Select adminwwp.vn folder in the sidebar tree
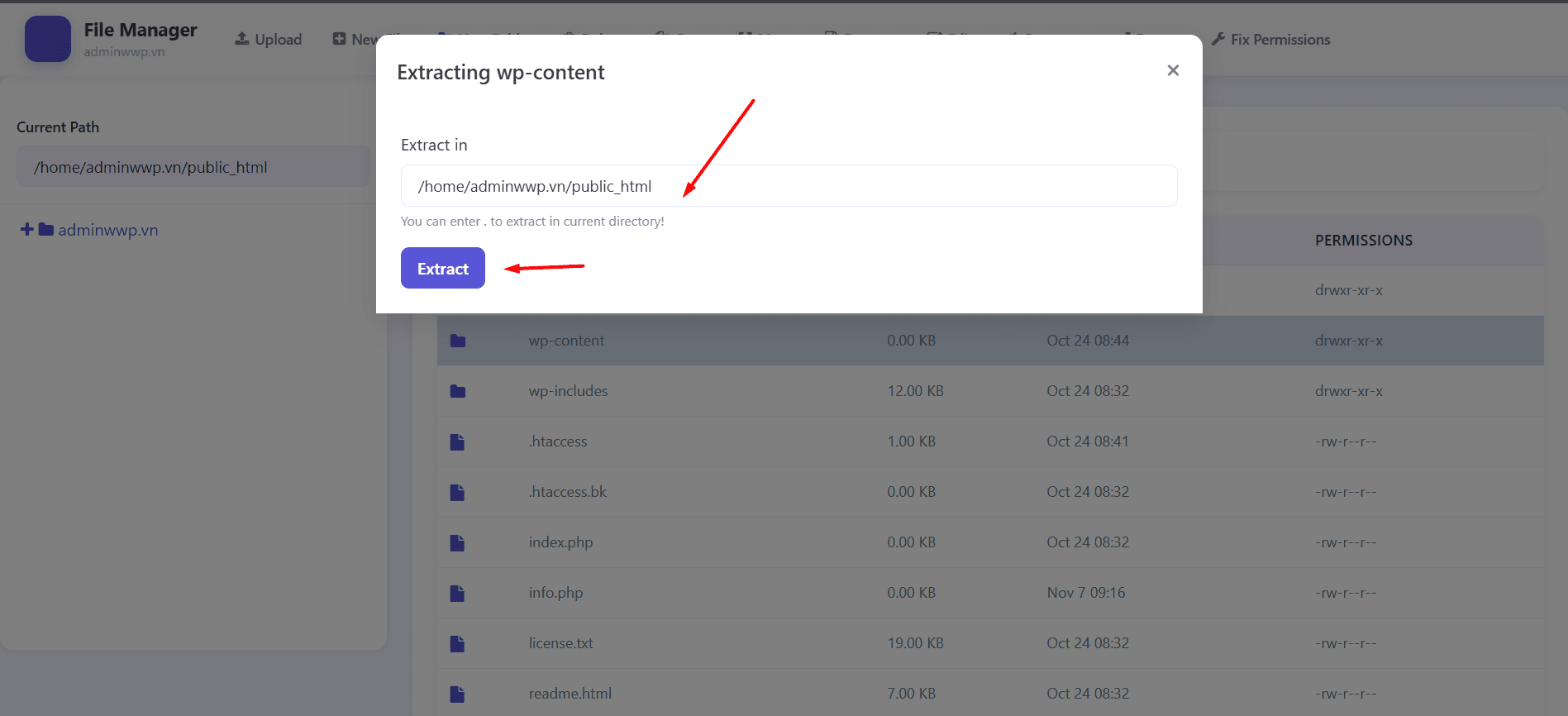The height and width of the screenshot is (716, 1568). coord(107,230)
